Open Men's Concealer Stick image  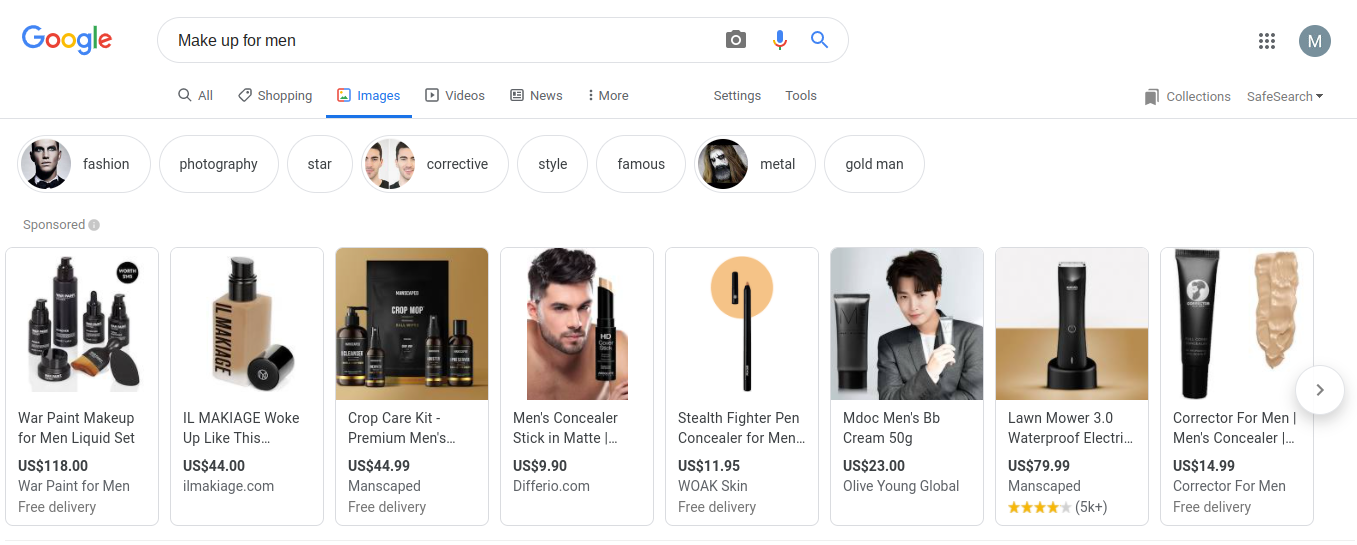tap(577, 324)
